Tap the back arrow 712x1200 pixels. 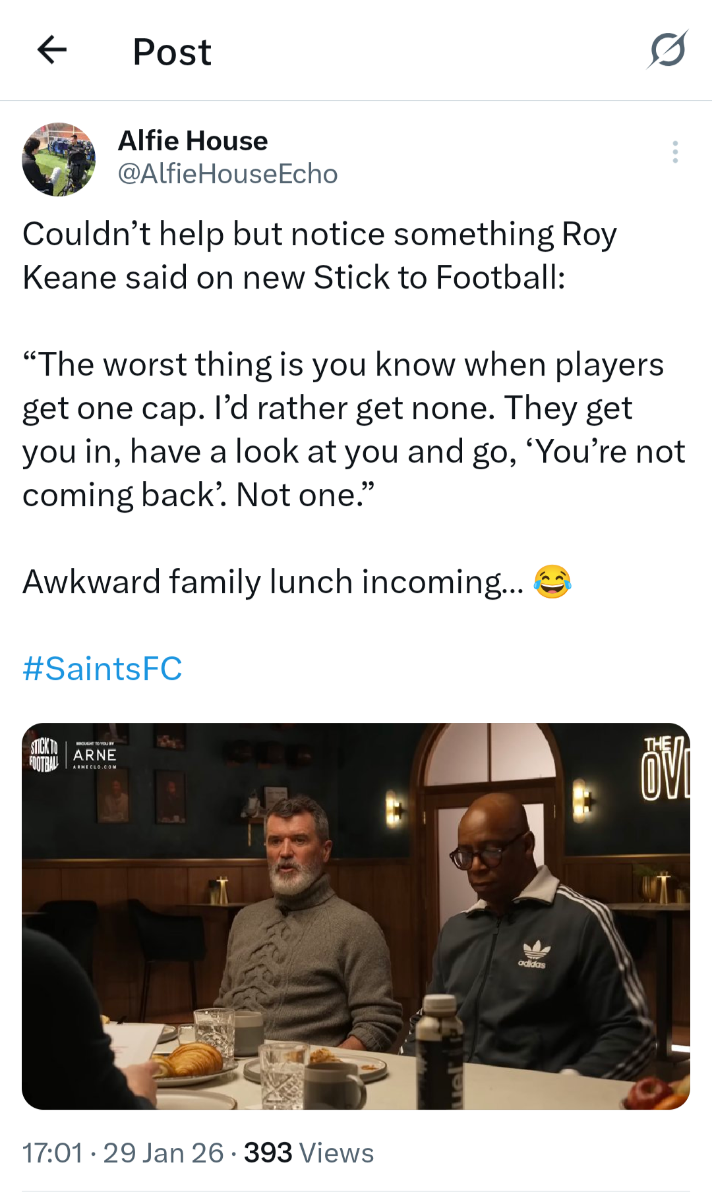[x=52, y=50]
